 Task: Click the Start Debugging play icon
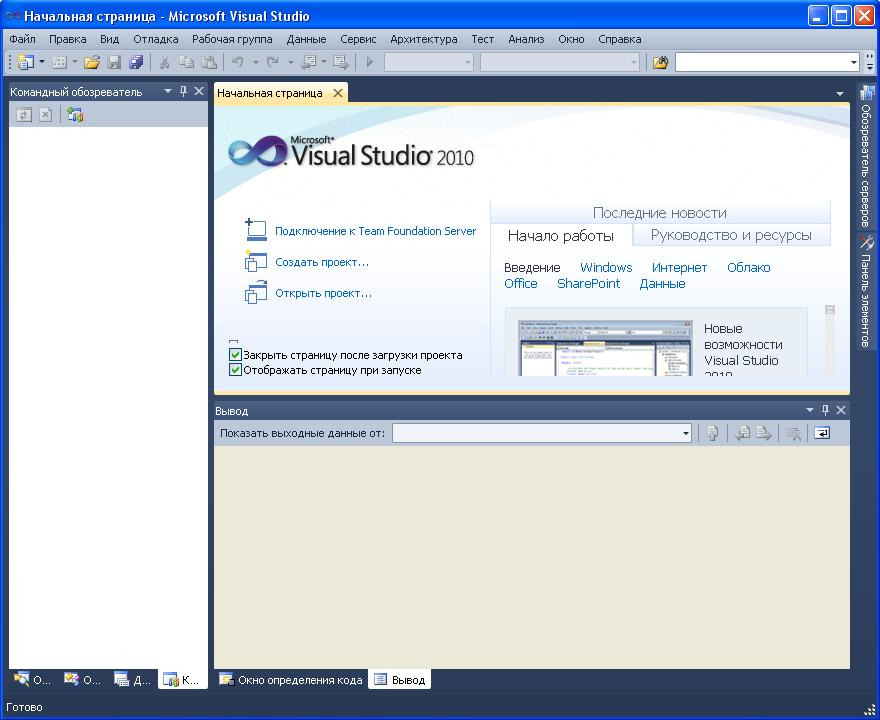coord(369,62)
